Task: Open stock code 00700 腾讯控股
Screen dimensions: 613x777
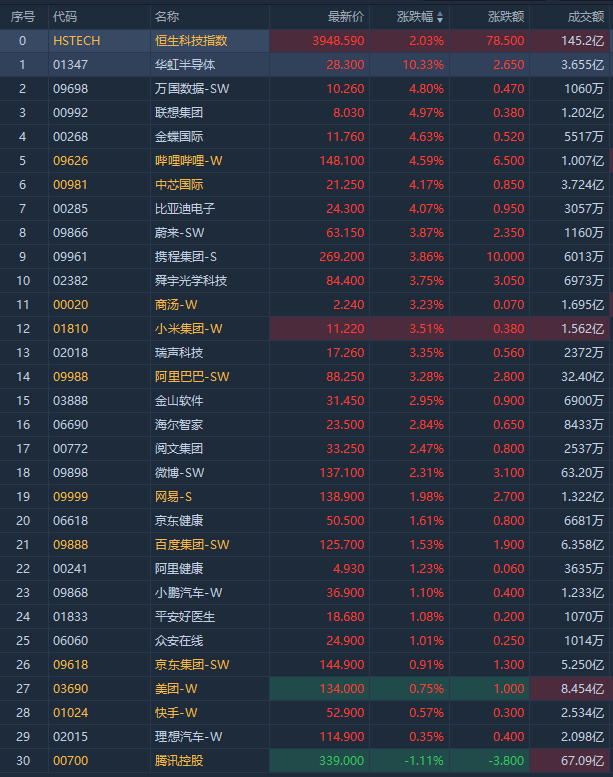Action: click(x=71, y=760)
